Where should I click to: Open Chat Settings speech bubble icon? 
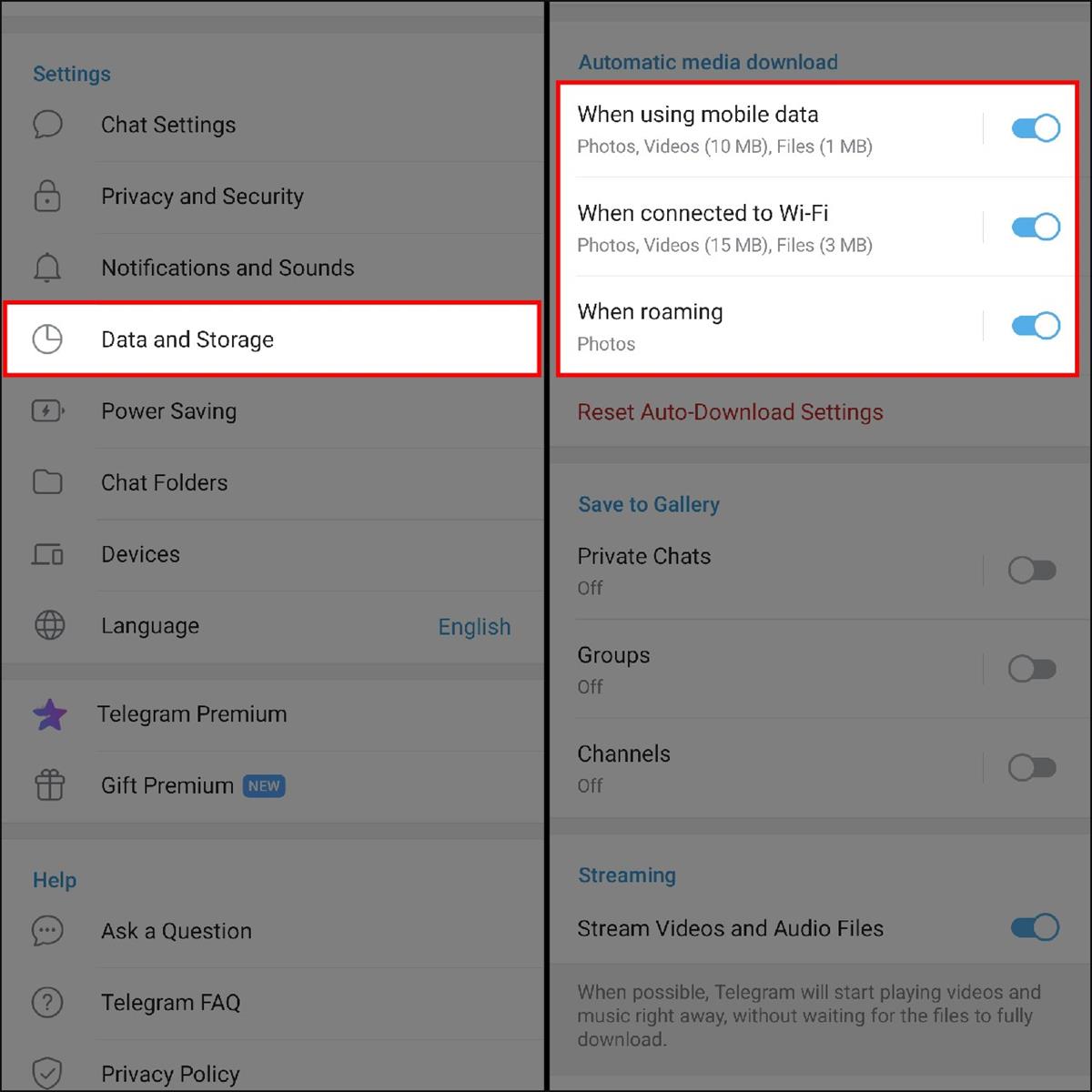(x=47, y=125)
